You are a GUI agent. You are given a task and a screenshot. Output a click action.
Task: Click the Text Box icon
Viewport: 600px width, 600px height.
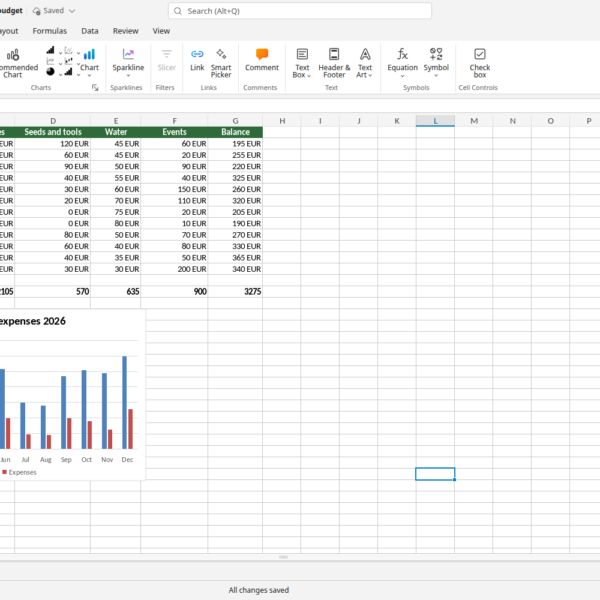pos(302,54)
